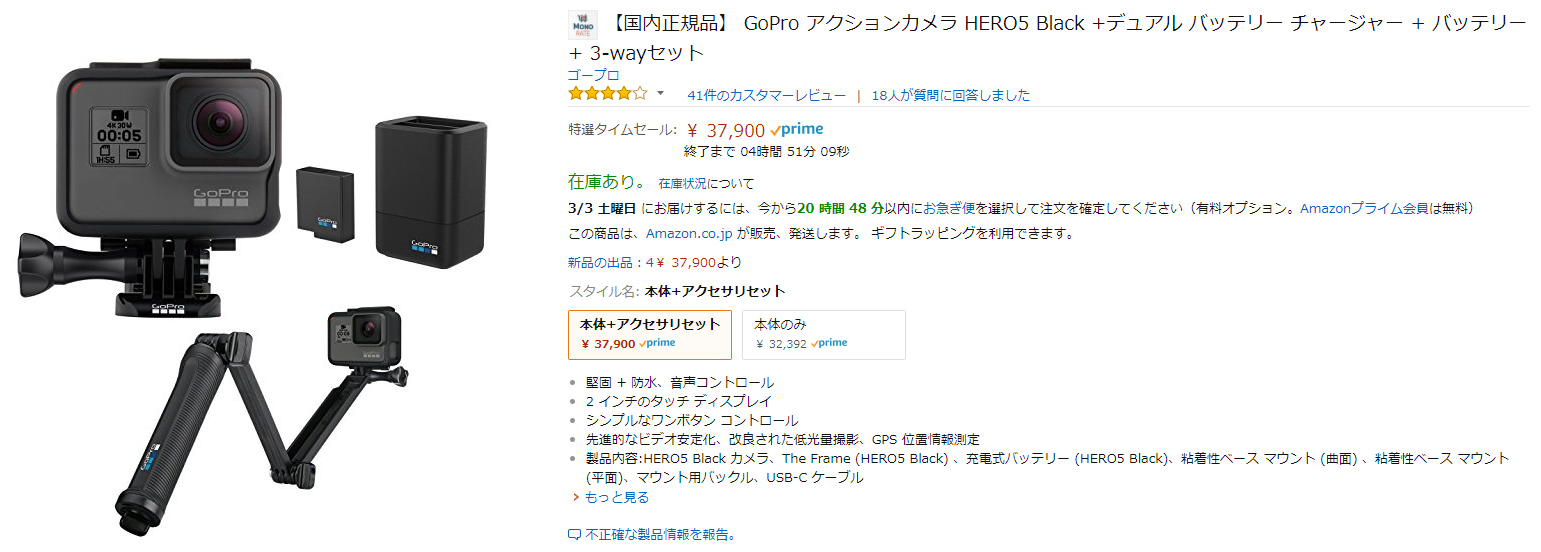Screen dimensions: 1541x552
Task: Click the prime logo in 本体+アクセサリセット option
Action: coord(657,343)
